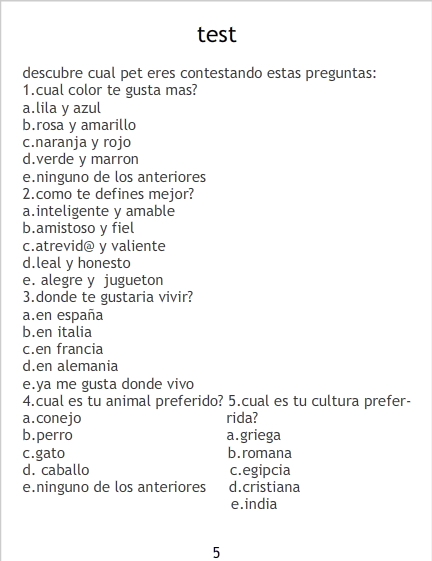Screen dimensions: 432x561
Task: Choose option 'b.rosa y amarillo'
Action: (79, 126)
